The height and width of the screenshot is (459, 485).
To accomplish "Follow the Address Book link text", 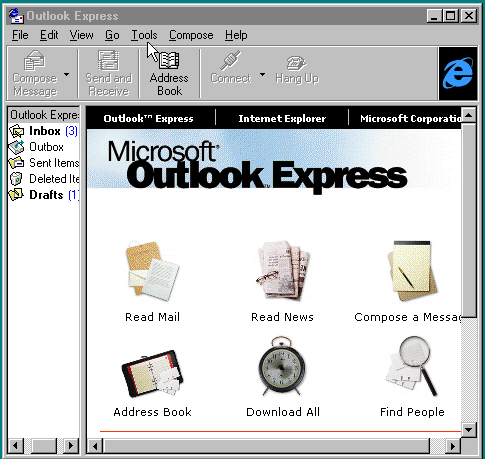I will (152, 412).
